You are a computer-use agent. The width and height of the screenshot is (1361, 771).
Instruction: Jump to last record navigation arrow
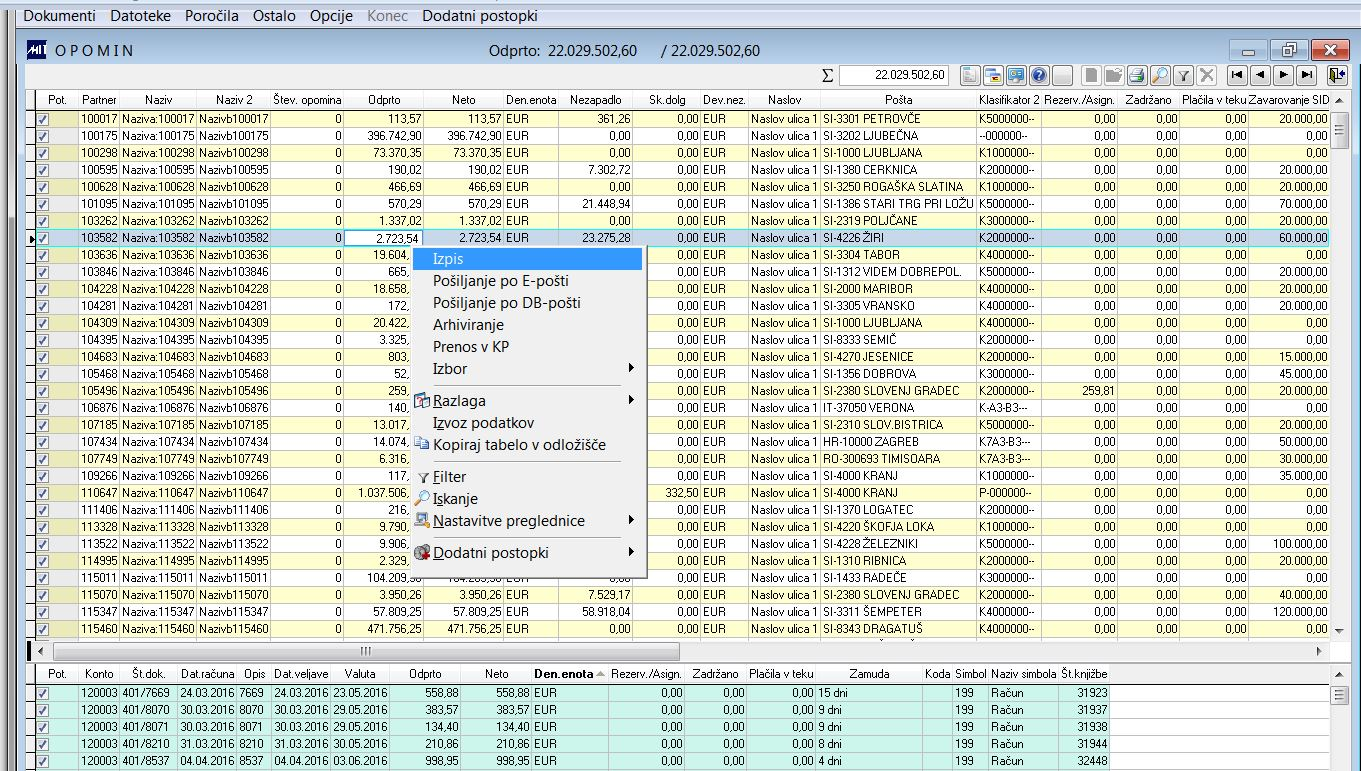click(x=1306, y=75)
